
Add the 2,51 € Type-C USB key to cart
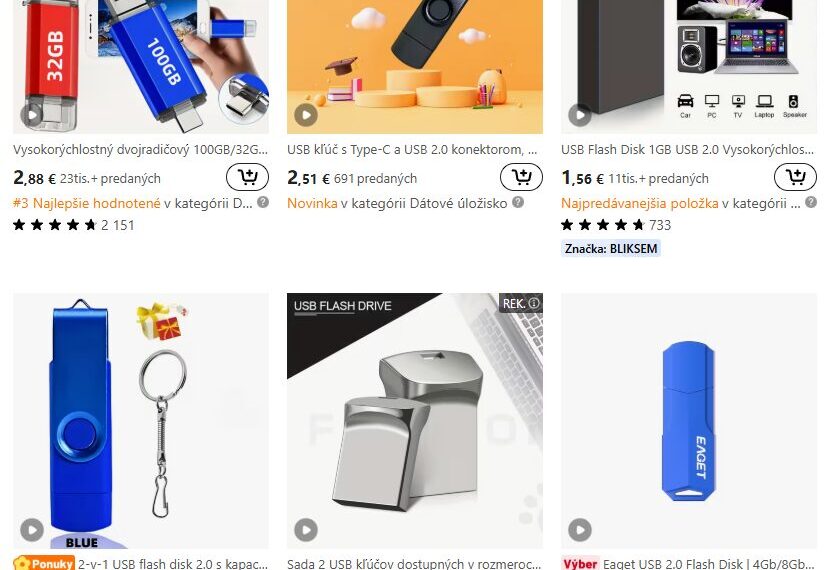[521, 177]
